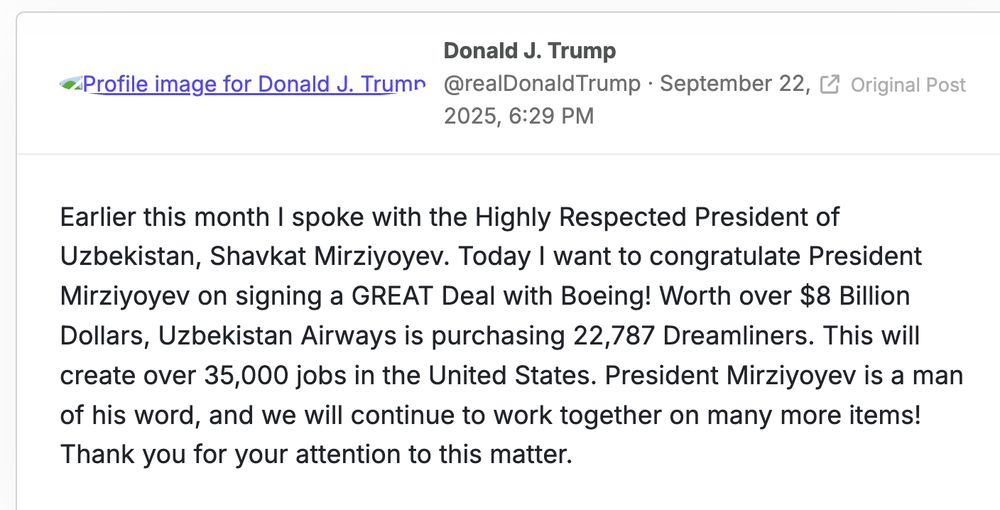Image resolution: width=1000 pixels, height=510 pixels.
Task: Click the external-link icon beside Original Post
Action: coord(830,84)
